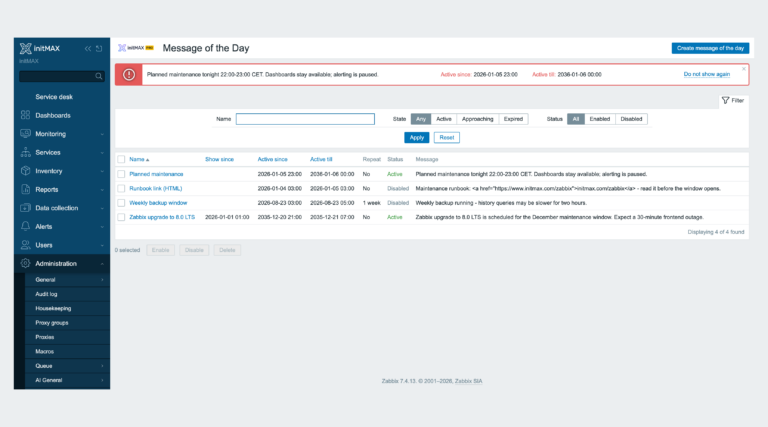Expand the AI General submenu arrow

pyautogui.click(x=102, y=380)
